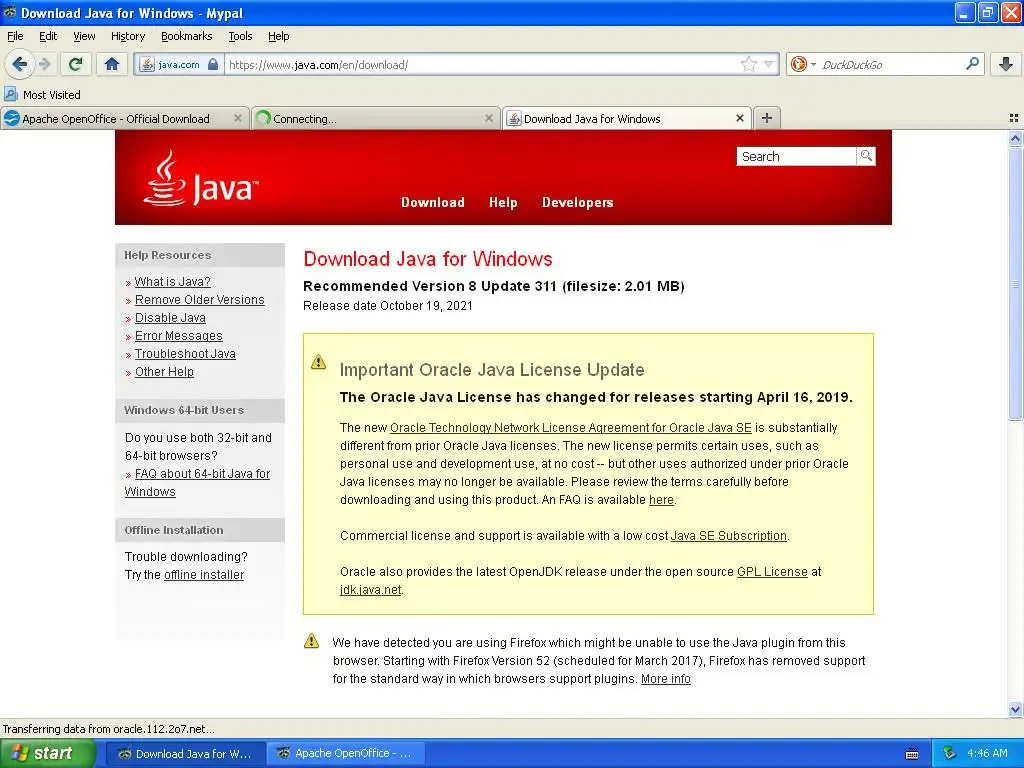Click the FAQ 'here' link

point(661,500)
